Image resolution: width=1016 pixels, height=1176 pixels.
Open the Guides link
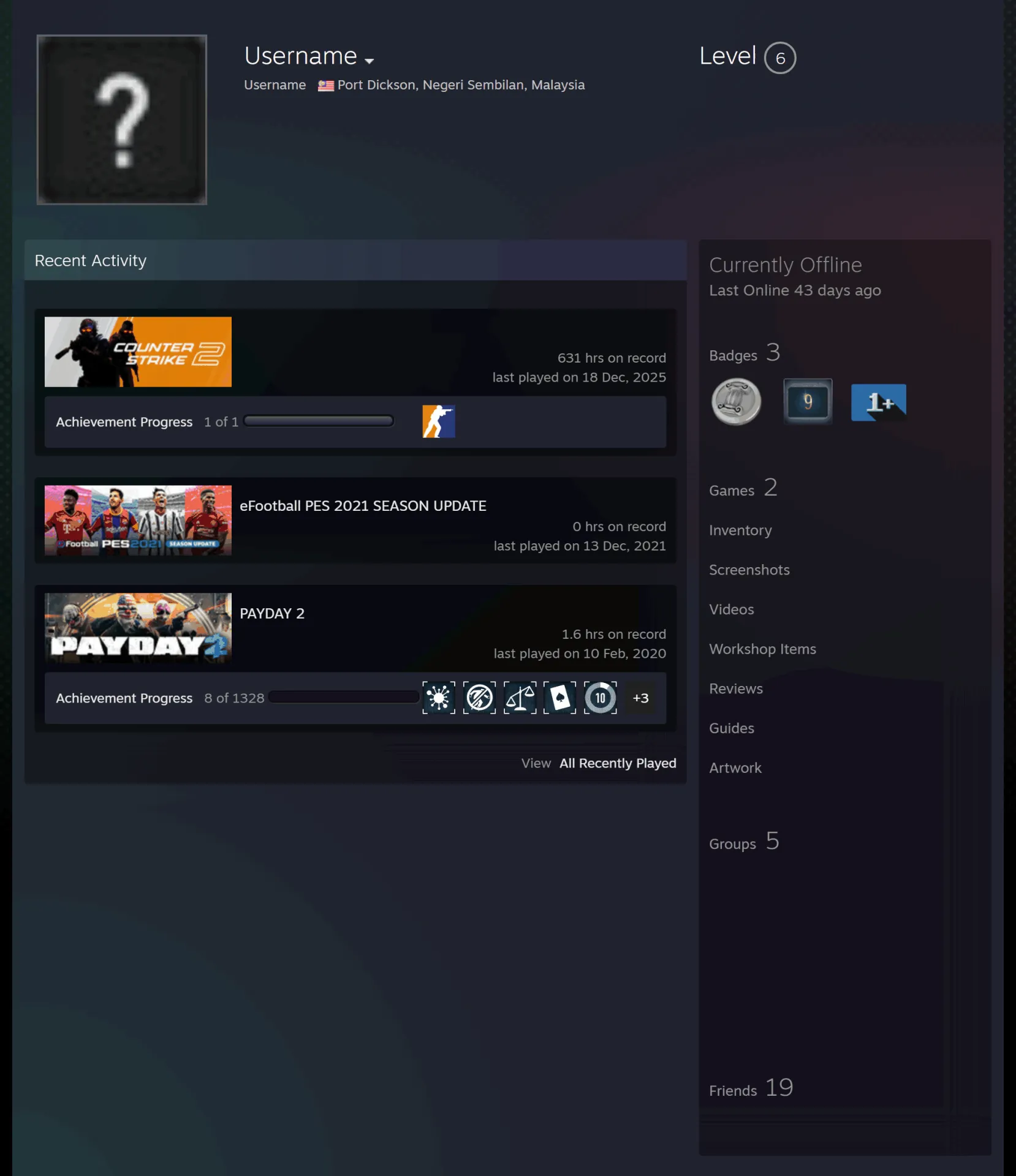732,728
